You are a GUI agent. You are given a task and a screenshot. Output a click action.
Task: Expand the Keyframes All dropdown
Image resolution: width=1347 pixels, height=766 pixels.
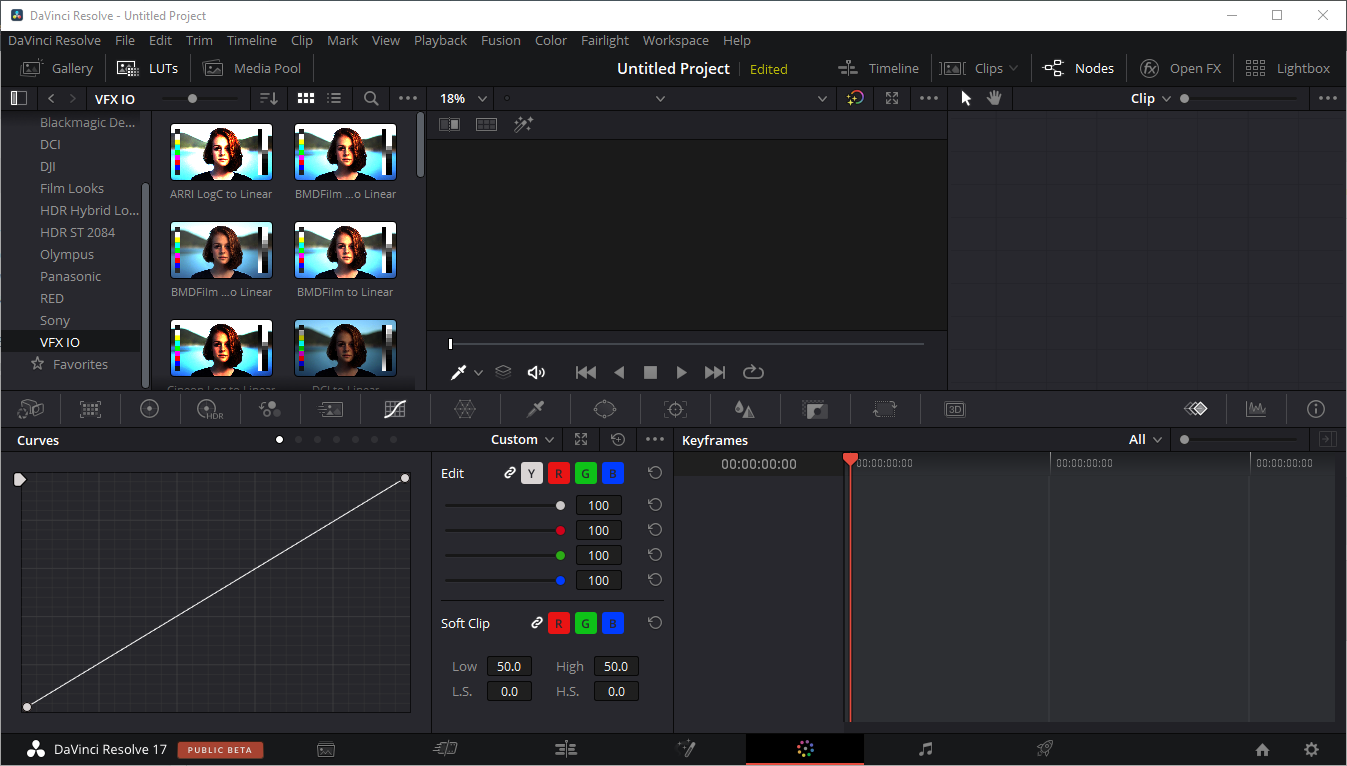click(x=1145, y=440)
